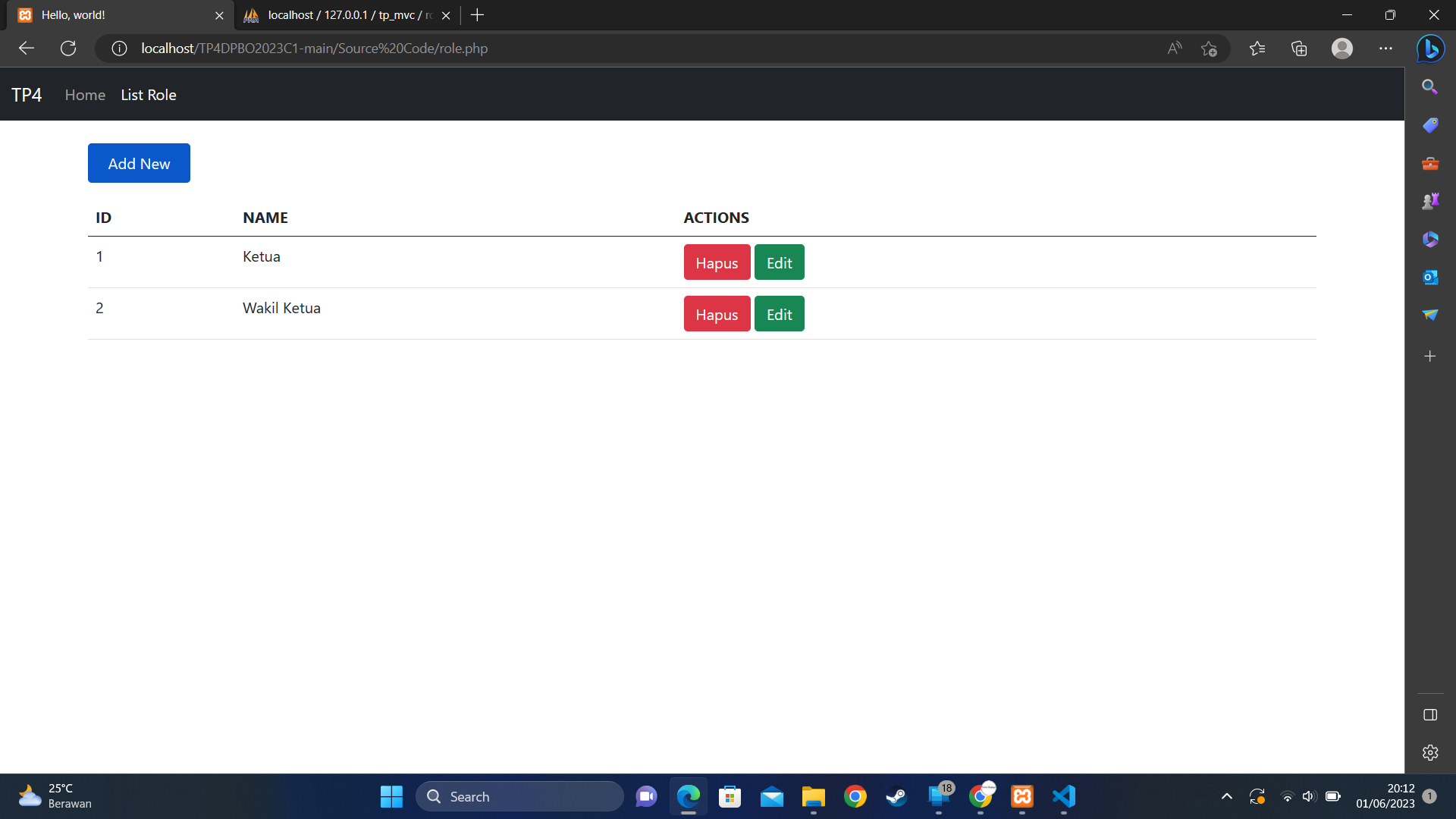Open Bing Copilot in the Edge sidebar
The width and height of the screenshot is (1456, 819).
(x=1430, y=49)
